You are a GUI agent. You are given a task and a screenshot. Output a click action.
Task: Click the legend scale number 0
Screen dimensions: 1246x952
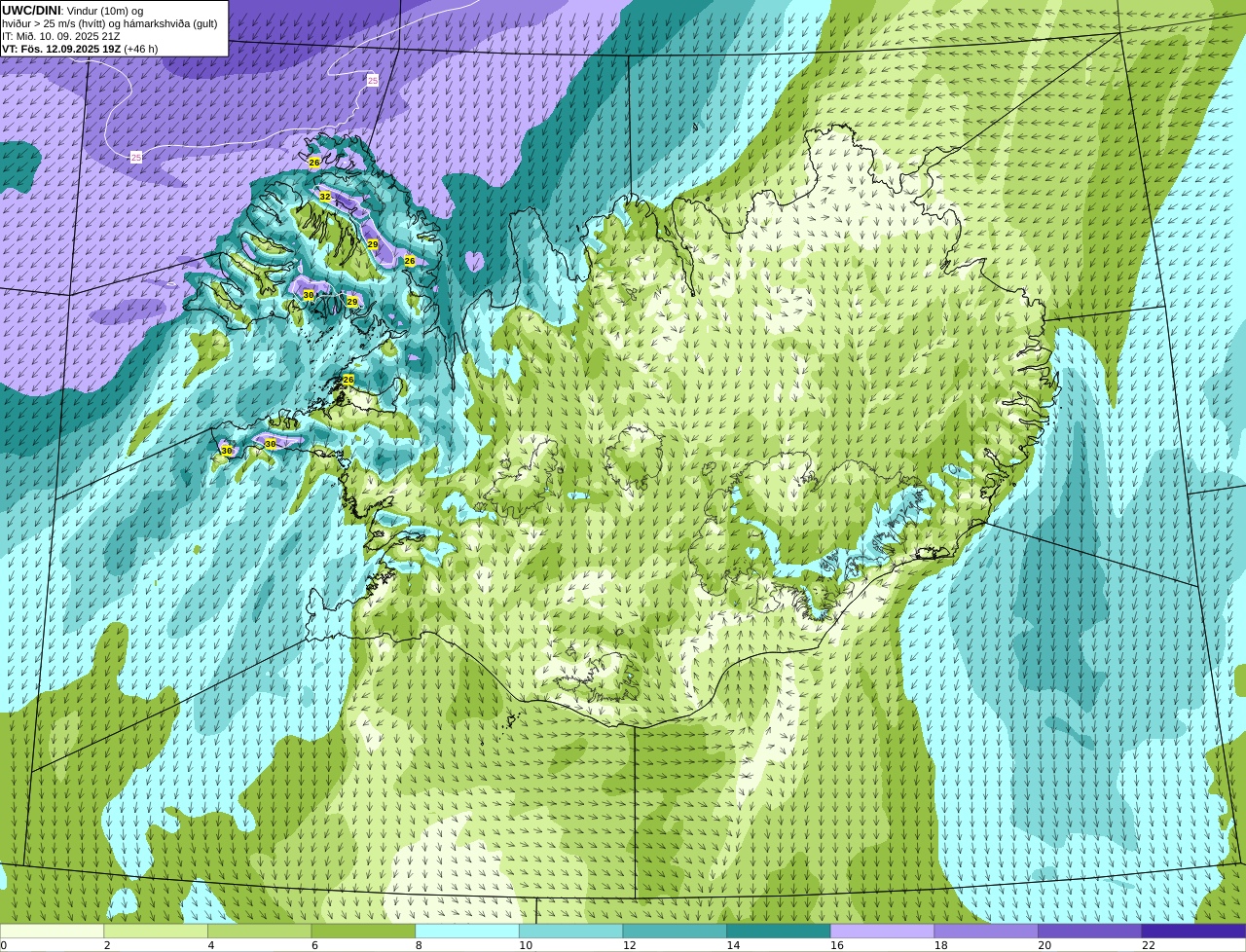4,945
